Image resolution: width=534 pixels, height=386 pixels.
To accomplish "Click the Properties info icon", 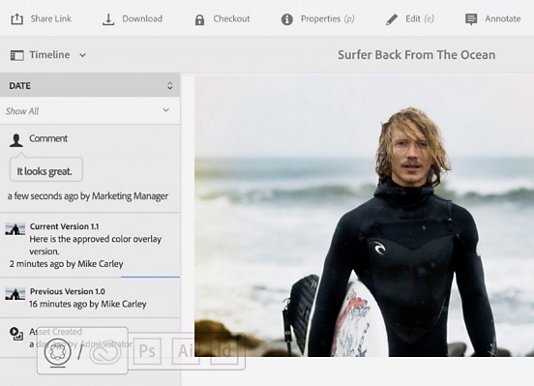I will point(287,19).
